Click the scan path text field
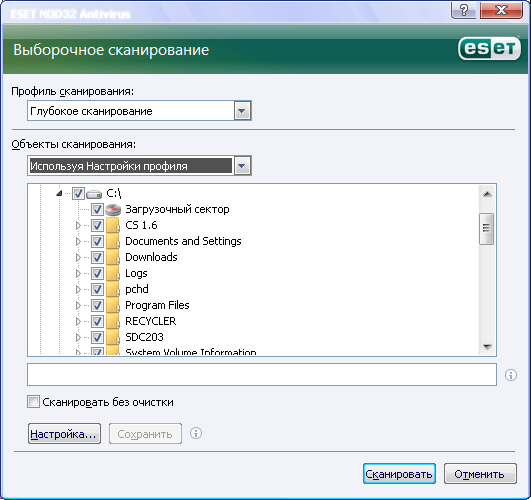Screen dimensions: 531x500 [x=262, y=374]
